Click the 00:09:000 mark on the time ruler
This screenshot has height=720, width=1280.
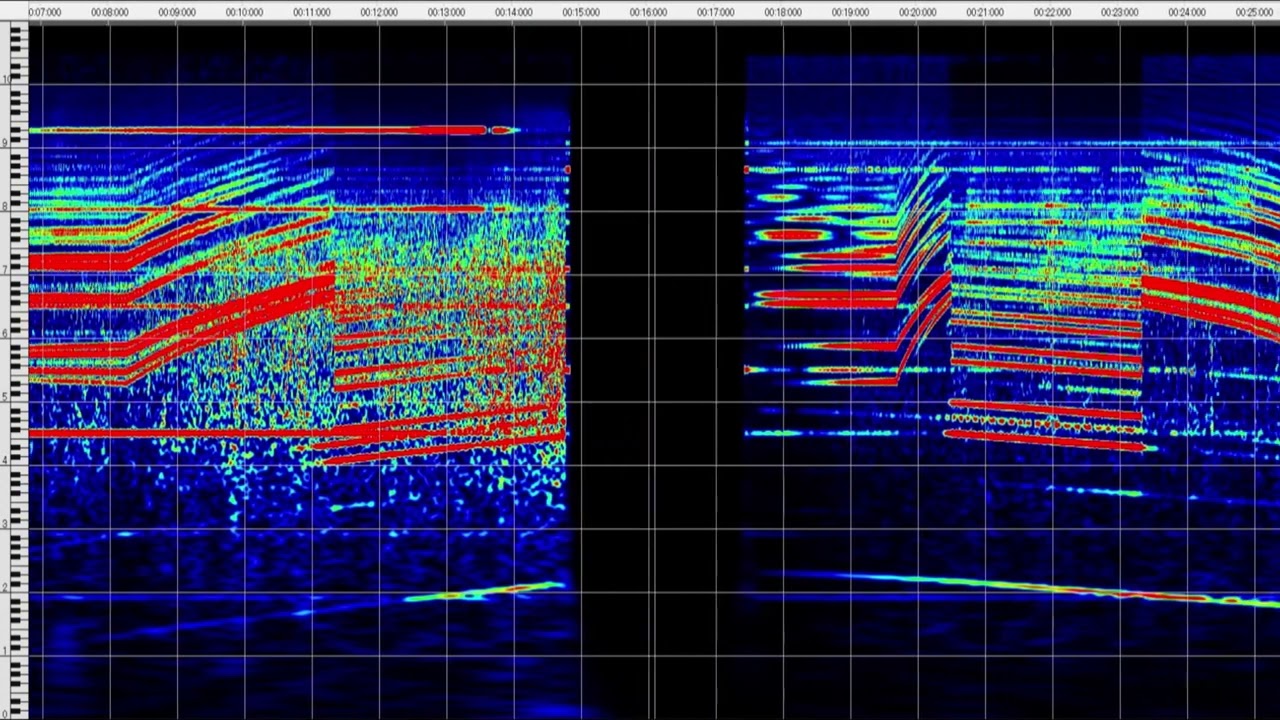coord(177,12)
